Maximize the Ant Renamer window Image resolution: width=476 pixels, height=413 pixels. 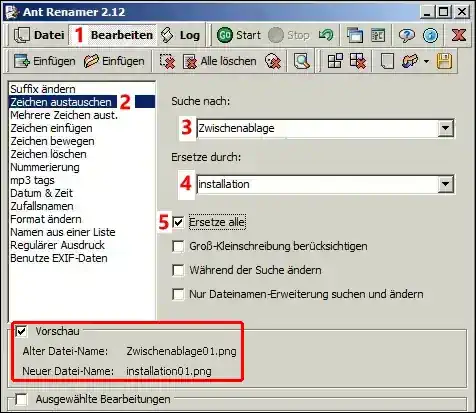point(444,12)
